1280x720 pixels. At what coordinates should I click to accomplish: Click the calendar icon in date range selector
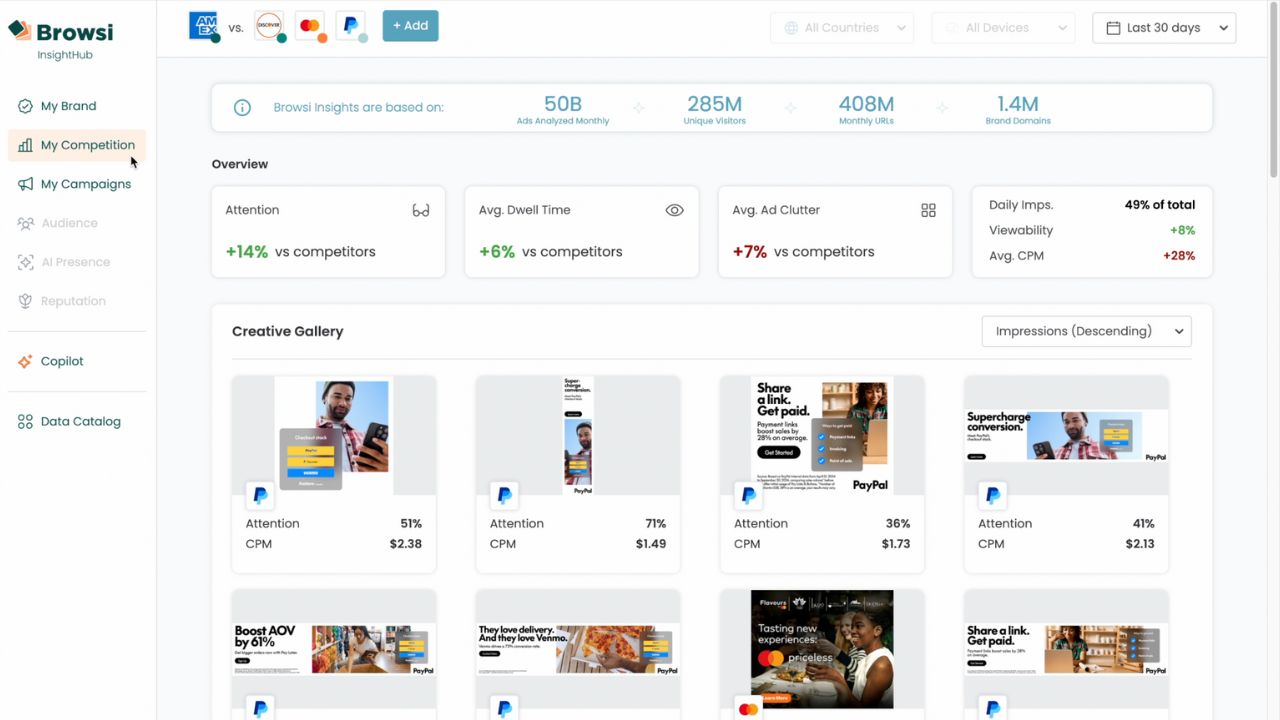click(1113, 28)
